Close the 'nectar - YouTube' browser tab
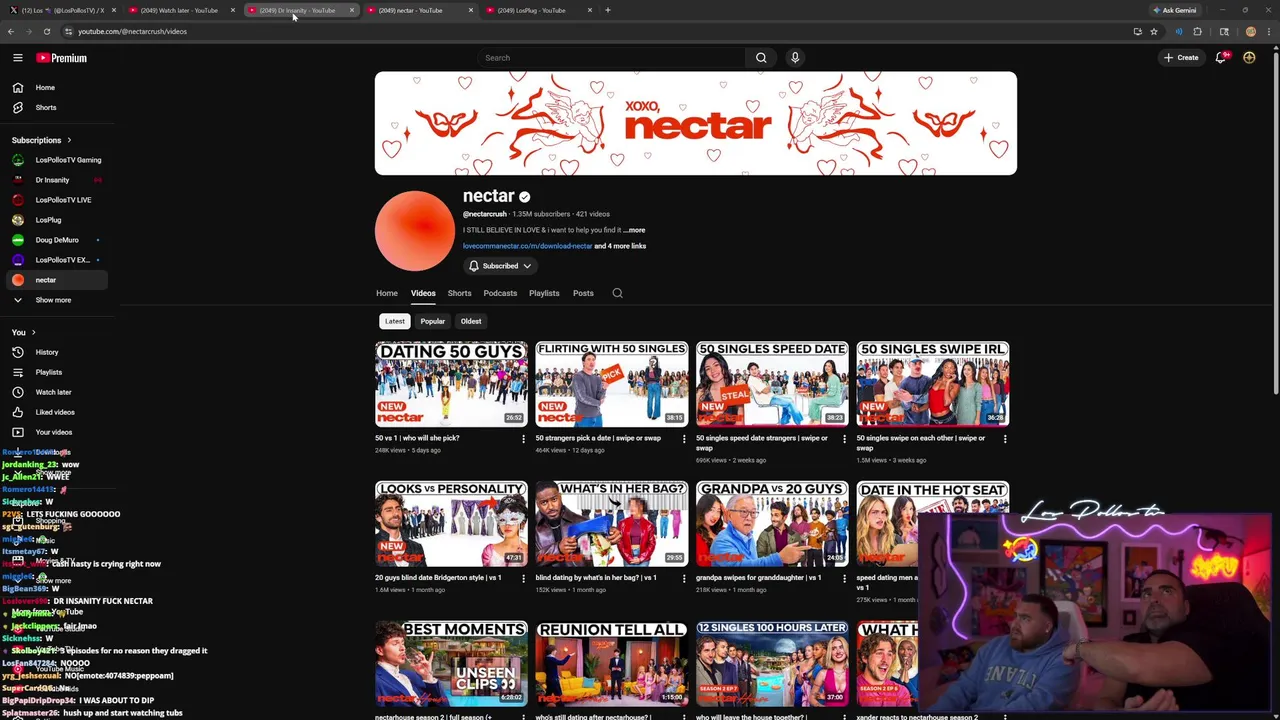The image size is (1280, 720). click(x=470, y=10)
